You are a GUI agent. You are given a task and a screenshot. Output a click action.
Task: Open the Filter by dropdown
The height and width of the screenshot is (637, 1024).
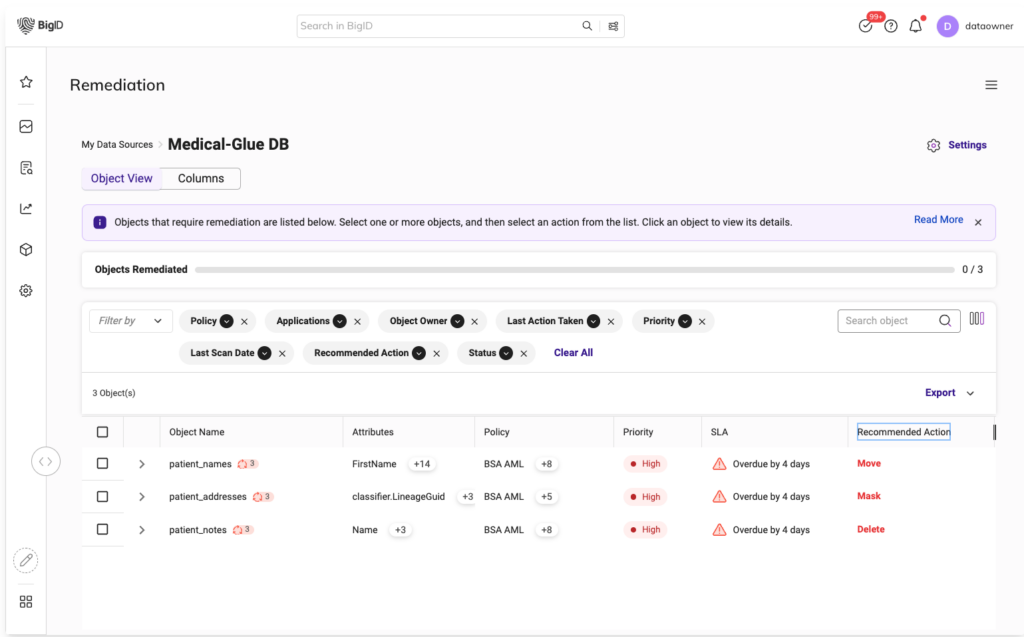coord(130,321)
